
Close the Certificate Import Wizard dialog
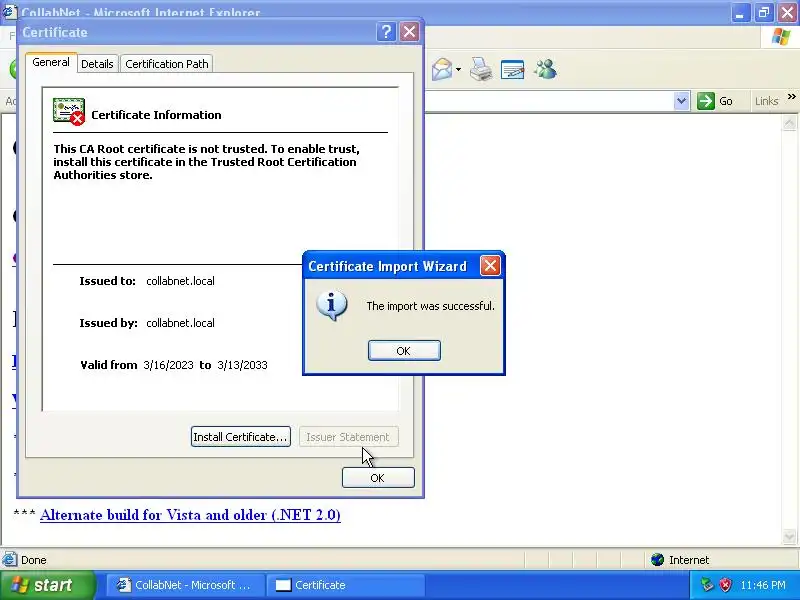coord(490,265)
